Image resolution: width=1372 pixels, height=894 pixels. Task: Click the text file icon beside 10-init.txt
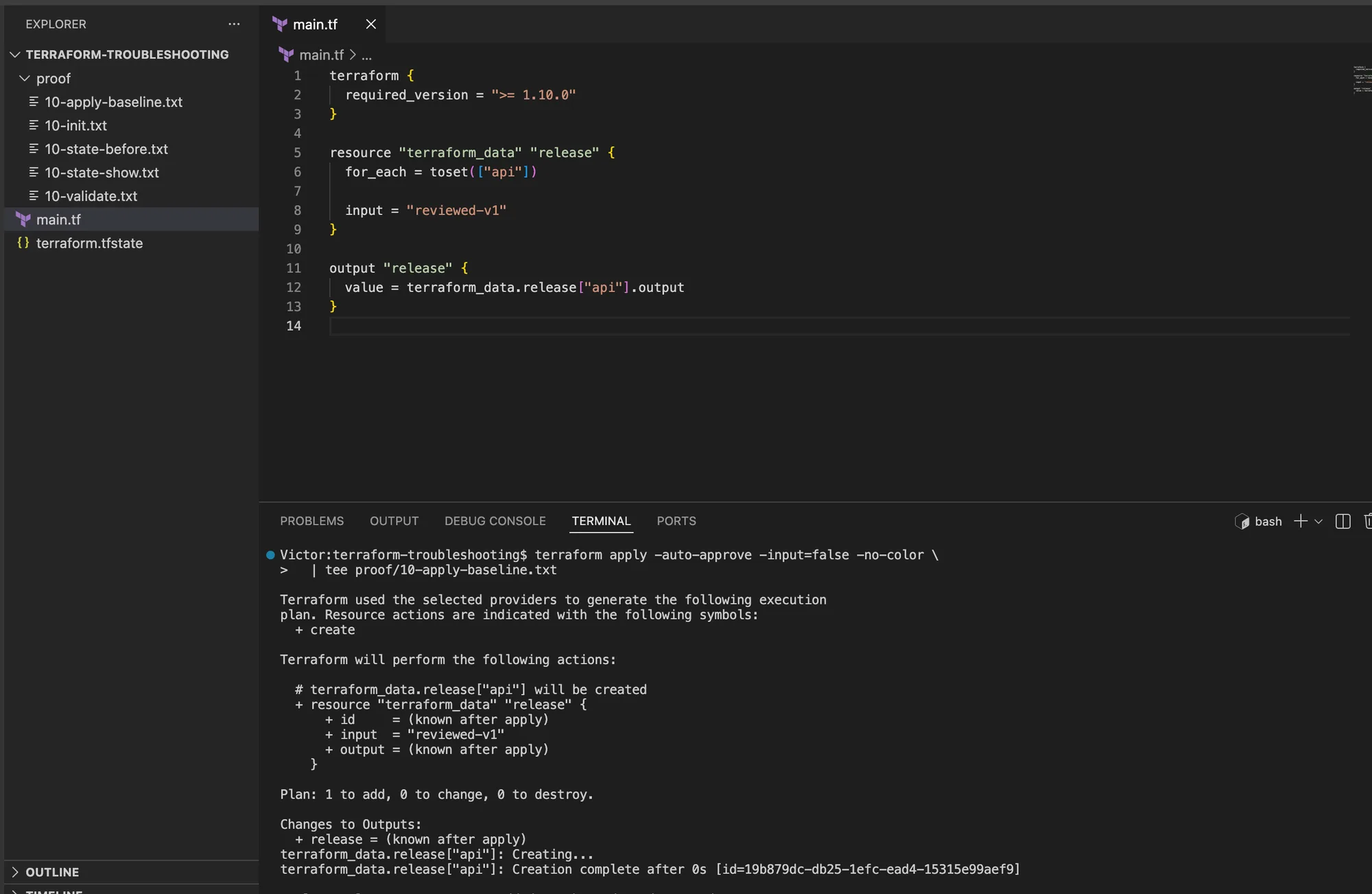[34, 125]
